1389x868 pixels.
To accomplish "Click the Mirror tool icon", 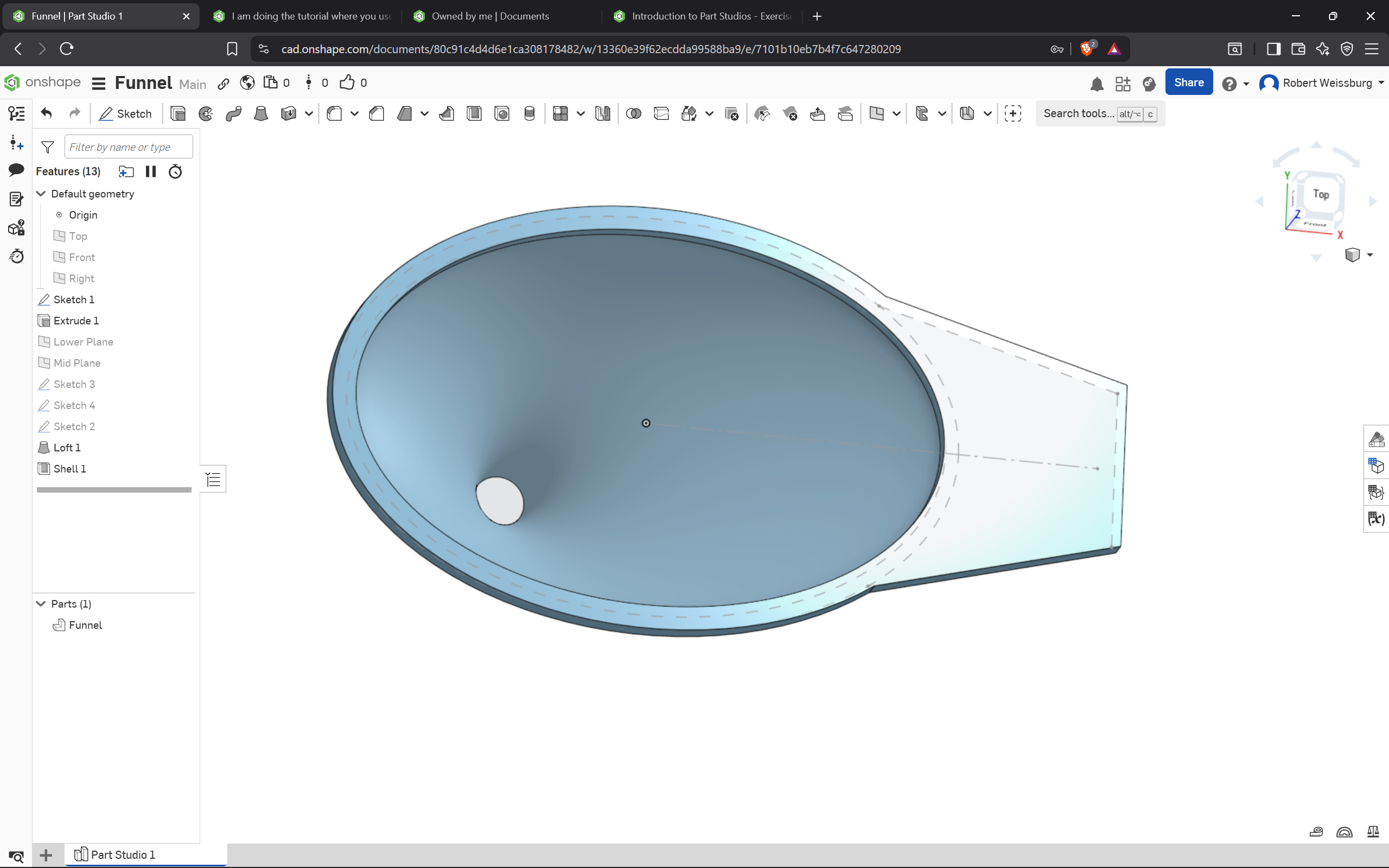I will coord(603,114).
